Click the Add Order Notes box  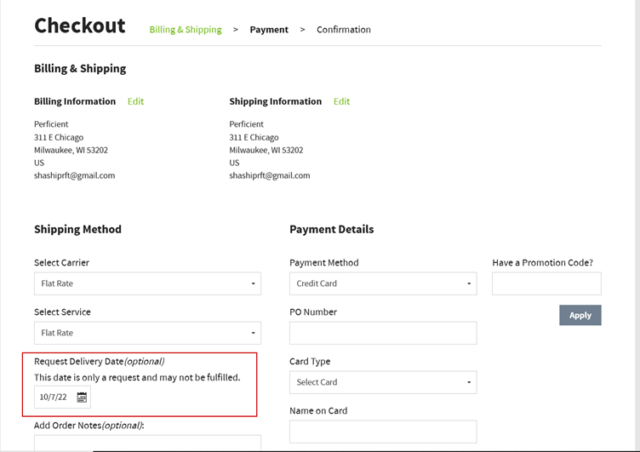(x=147, y=443)
